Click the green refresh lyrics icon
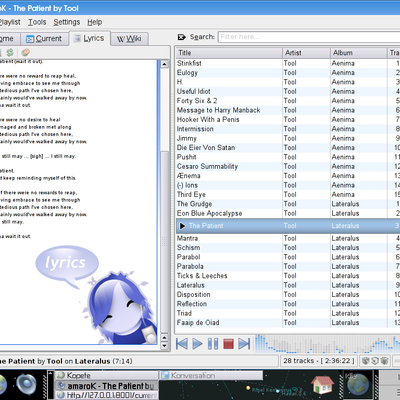The width and height of the screenshot is (400, 400). pyautogui.click(x=10, y=52)
